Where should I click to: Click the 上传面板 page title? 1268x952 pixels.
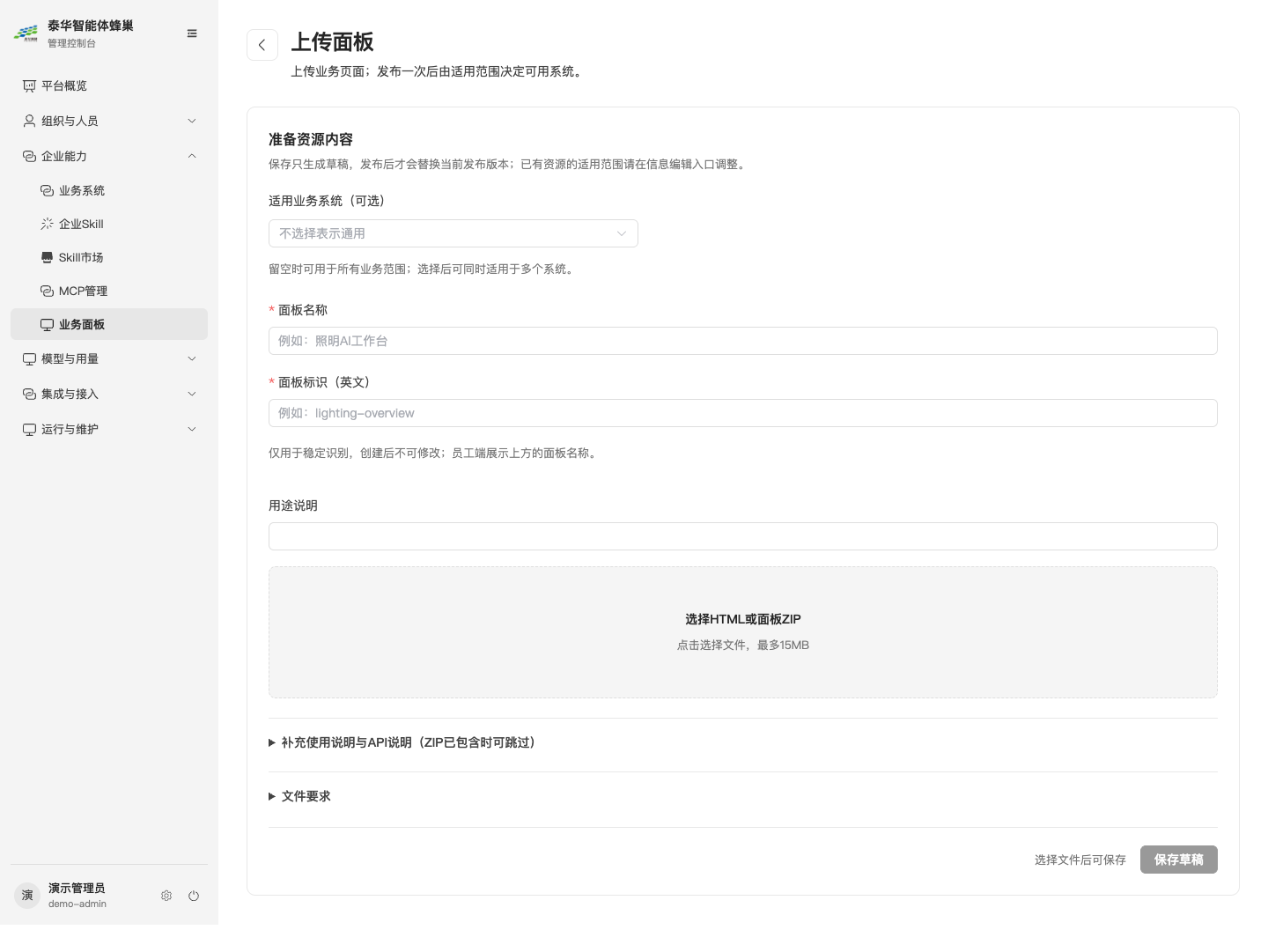pyautogui.click(x=333, y=42)
